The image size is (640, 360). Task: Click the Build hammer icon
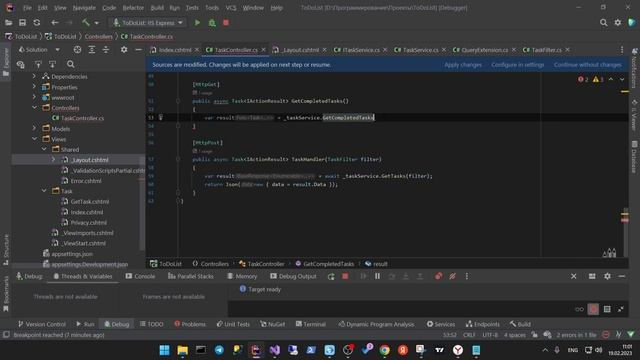pyautogui.click(x=86, y=23)
